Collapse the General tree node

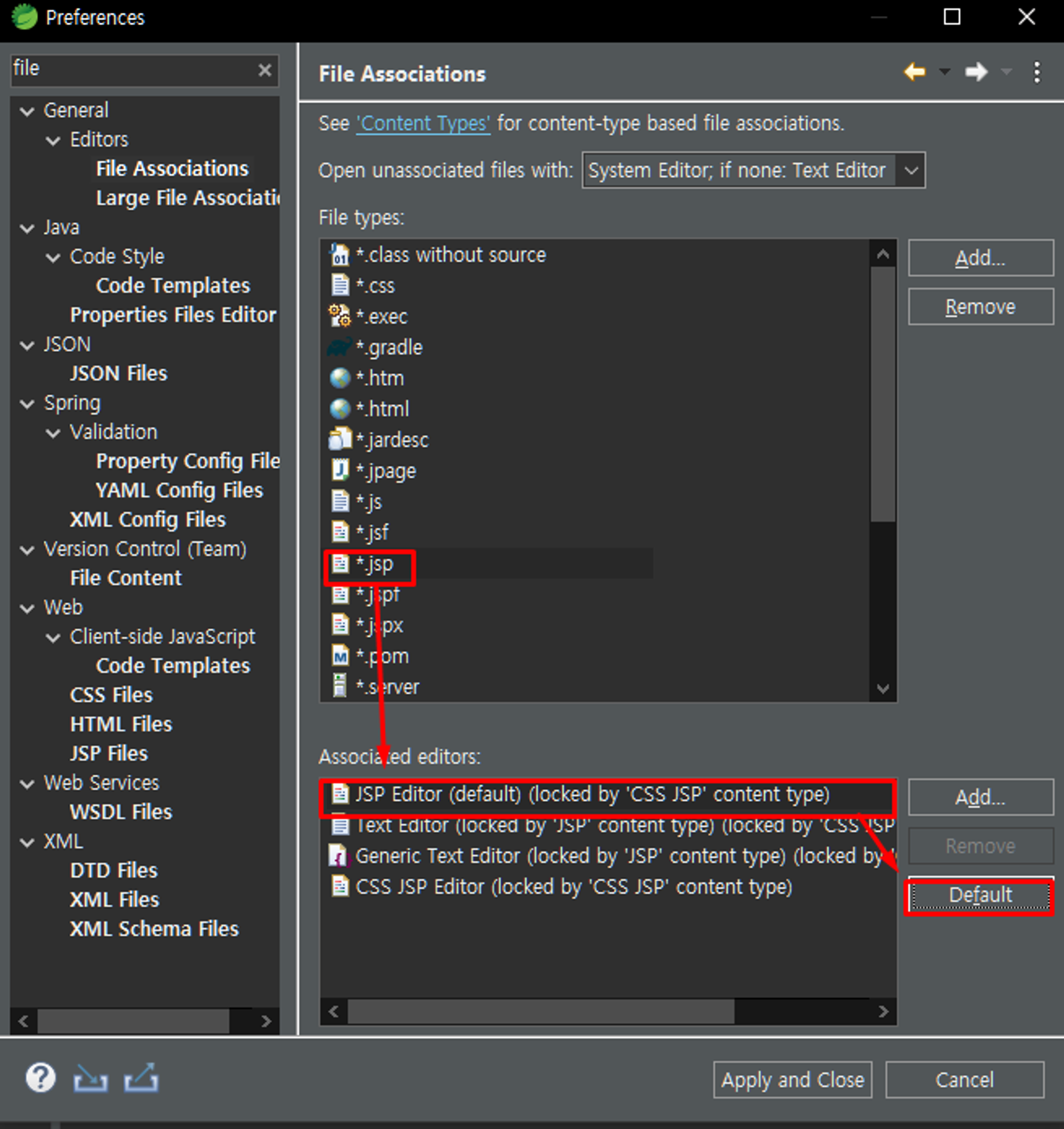(x=27, y=111)
